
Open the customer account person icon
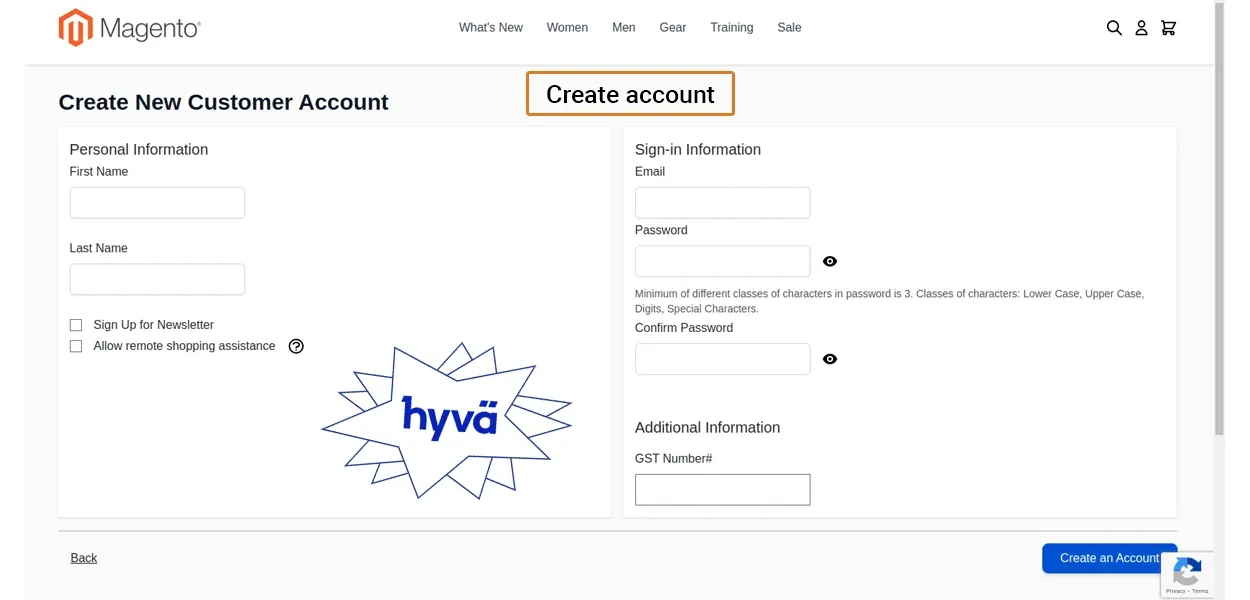1141,28
